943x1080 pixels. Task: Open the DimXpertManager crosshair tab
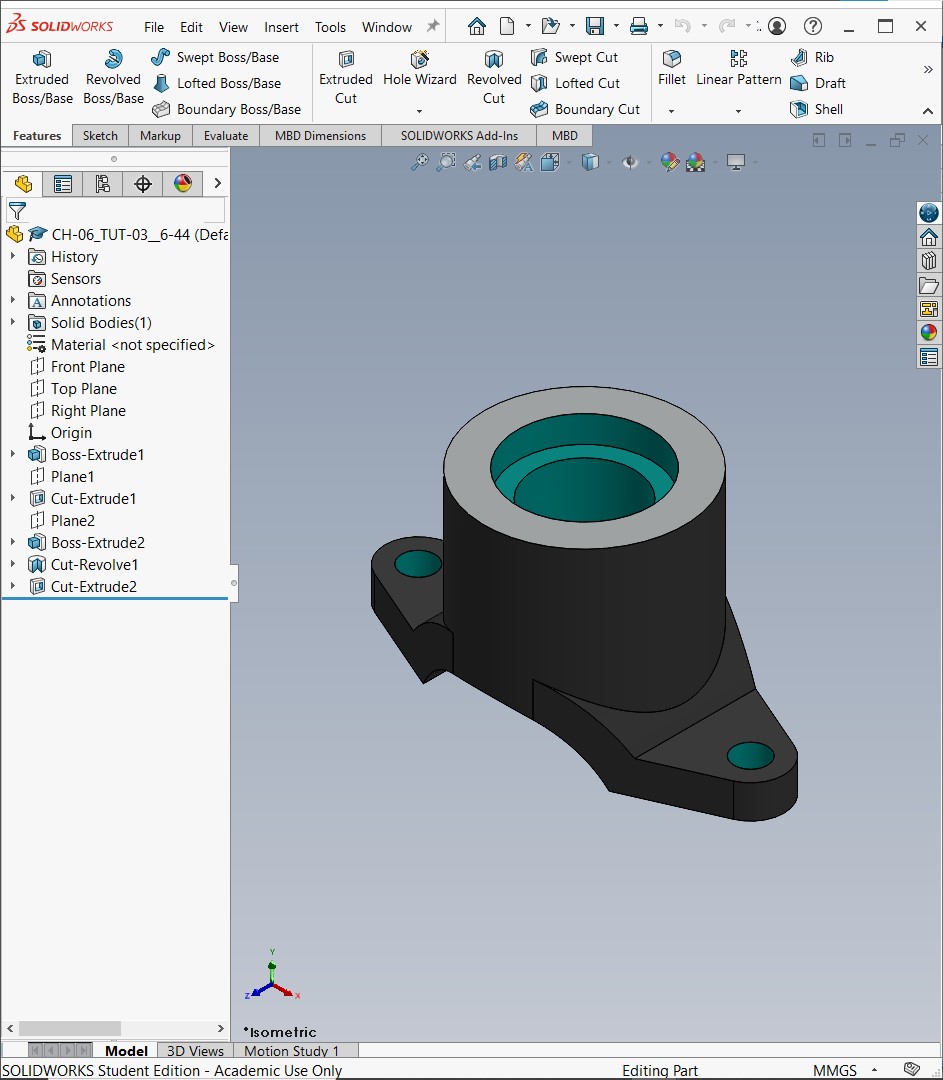click(143, 184)
